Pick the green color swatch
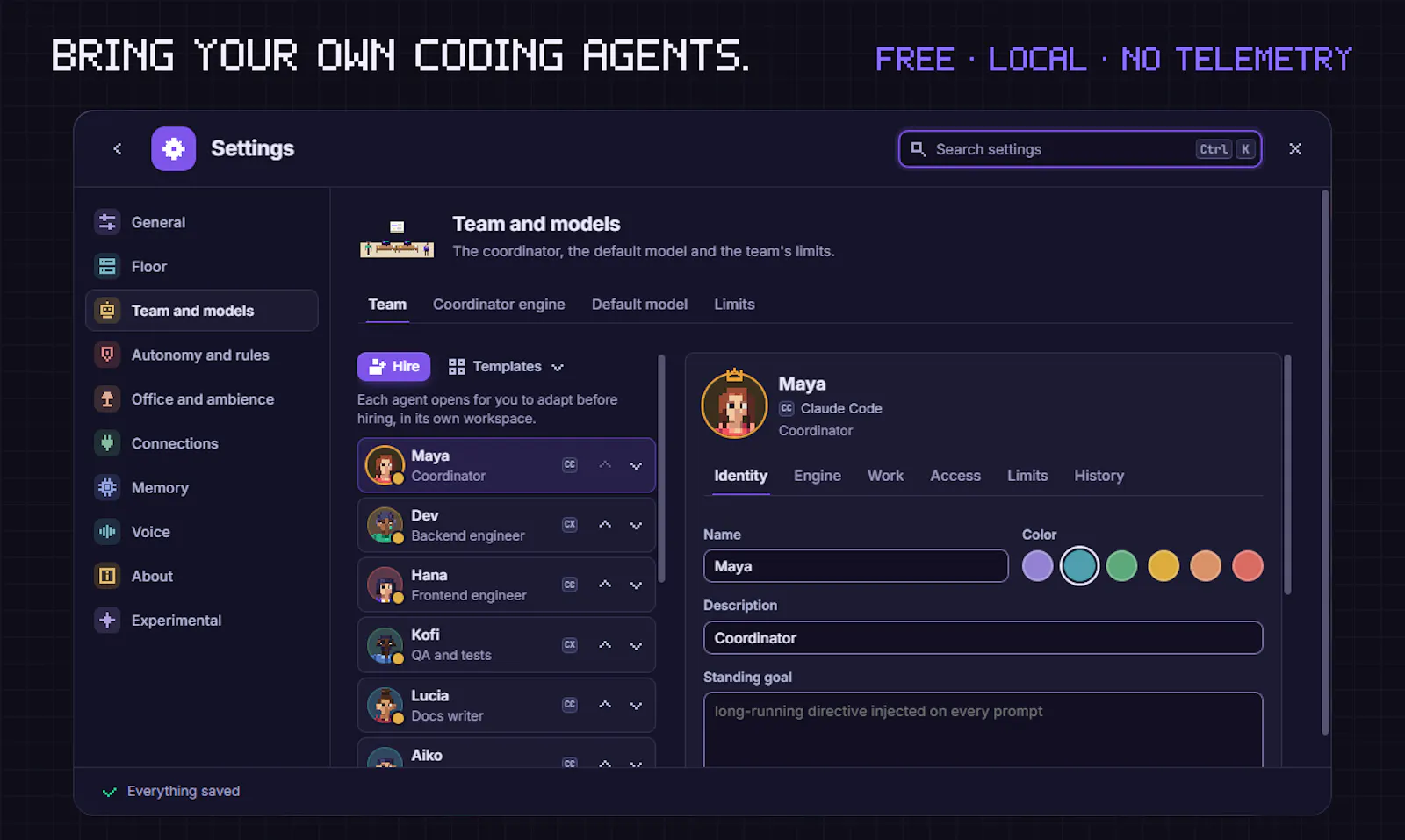This screenshot has width=1405, height=840. pos(1121,566)
